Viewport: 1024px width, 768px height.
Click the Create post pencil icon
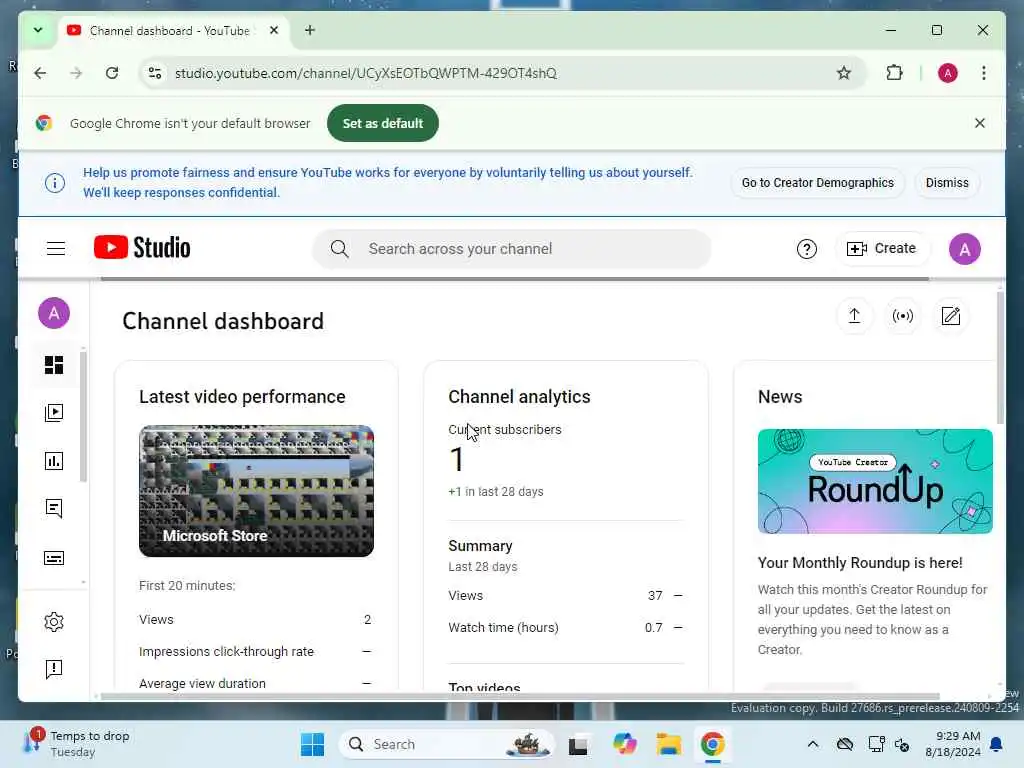[951, 316]
